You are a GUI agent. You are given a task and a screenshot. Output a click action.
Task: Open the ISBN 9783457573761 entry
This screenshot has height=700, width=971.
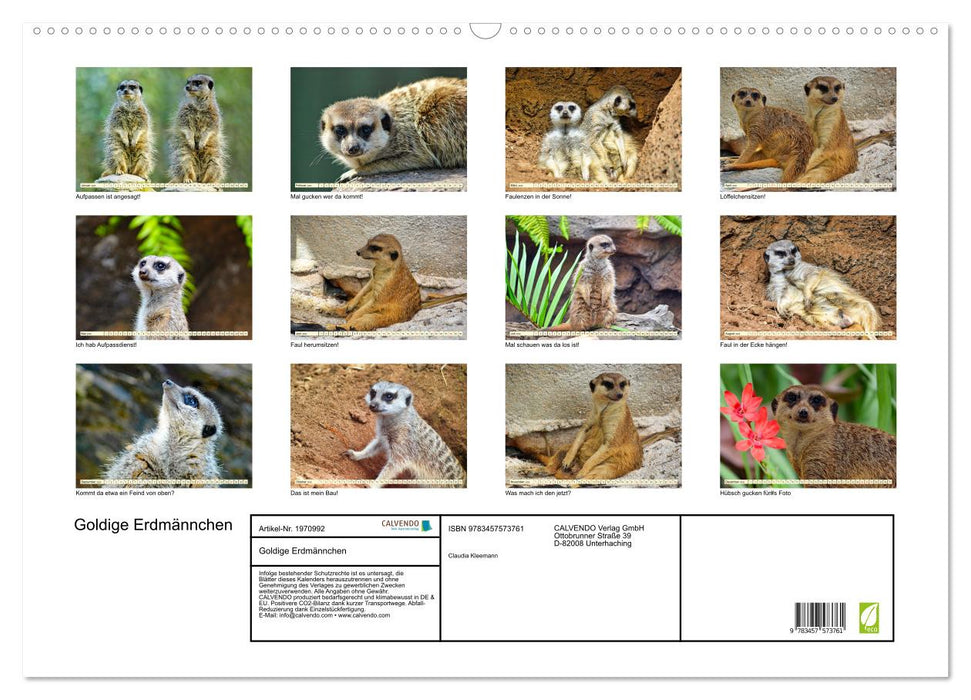click(x=486, y=527)
